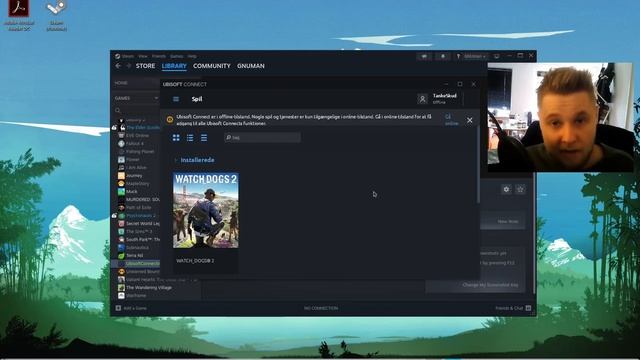The image size is (640, 360).
Task: Select Terra Nil in the Steam game list
Action: [135, 256]
